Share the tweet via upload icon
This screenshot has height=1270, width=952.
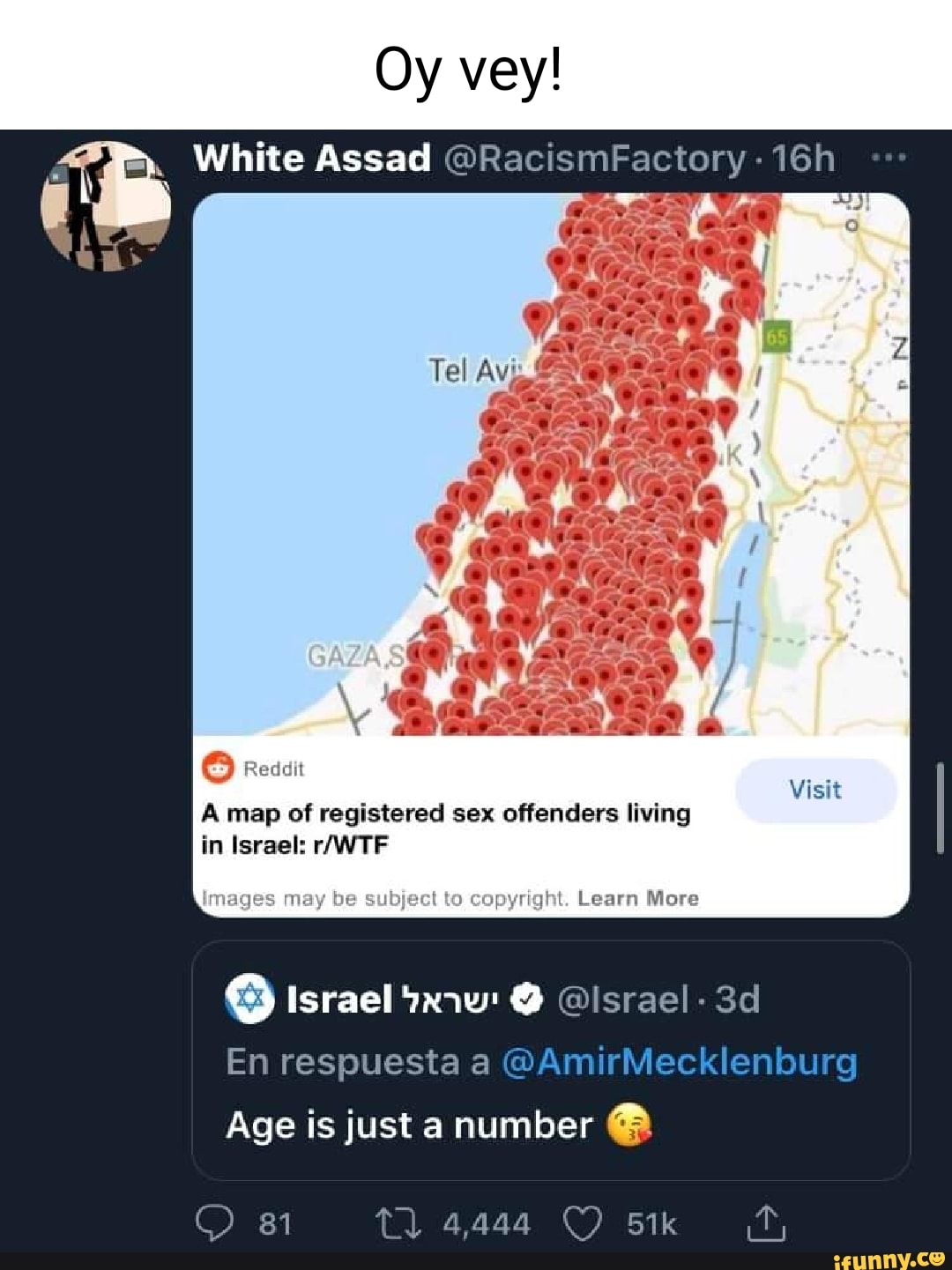pyautogui.click(x=765, y=1222)
